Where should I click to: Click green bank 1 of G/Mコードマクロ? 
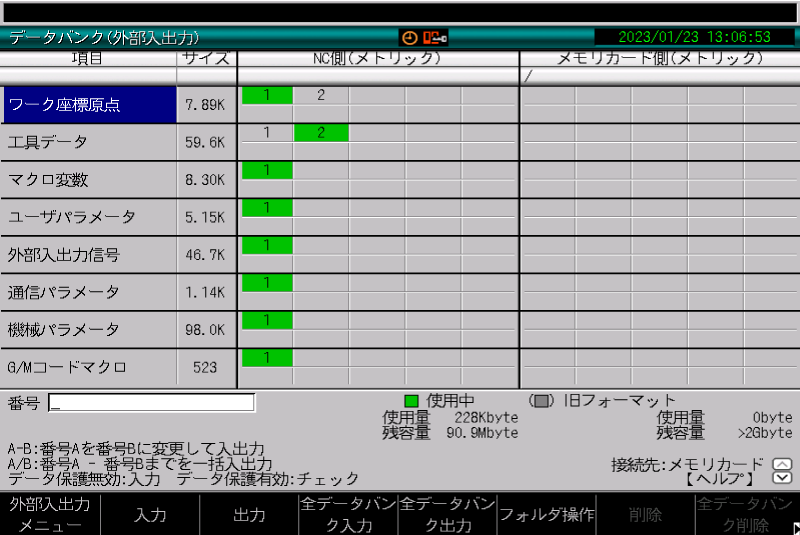coord(267,358)
